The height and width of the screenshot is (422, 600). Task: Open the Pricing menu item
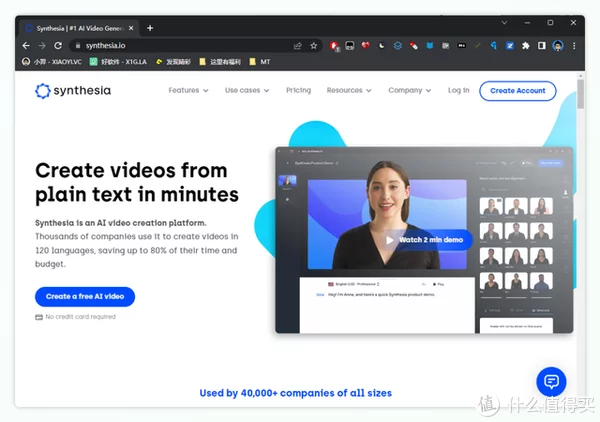298,90
